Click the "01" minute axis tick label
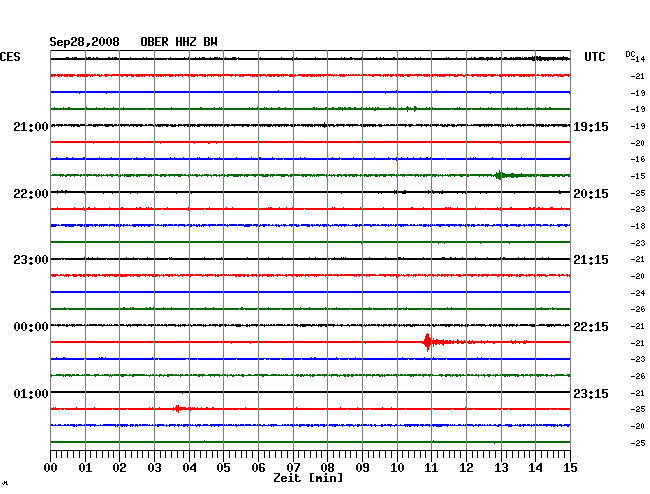 [85, 467]
